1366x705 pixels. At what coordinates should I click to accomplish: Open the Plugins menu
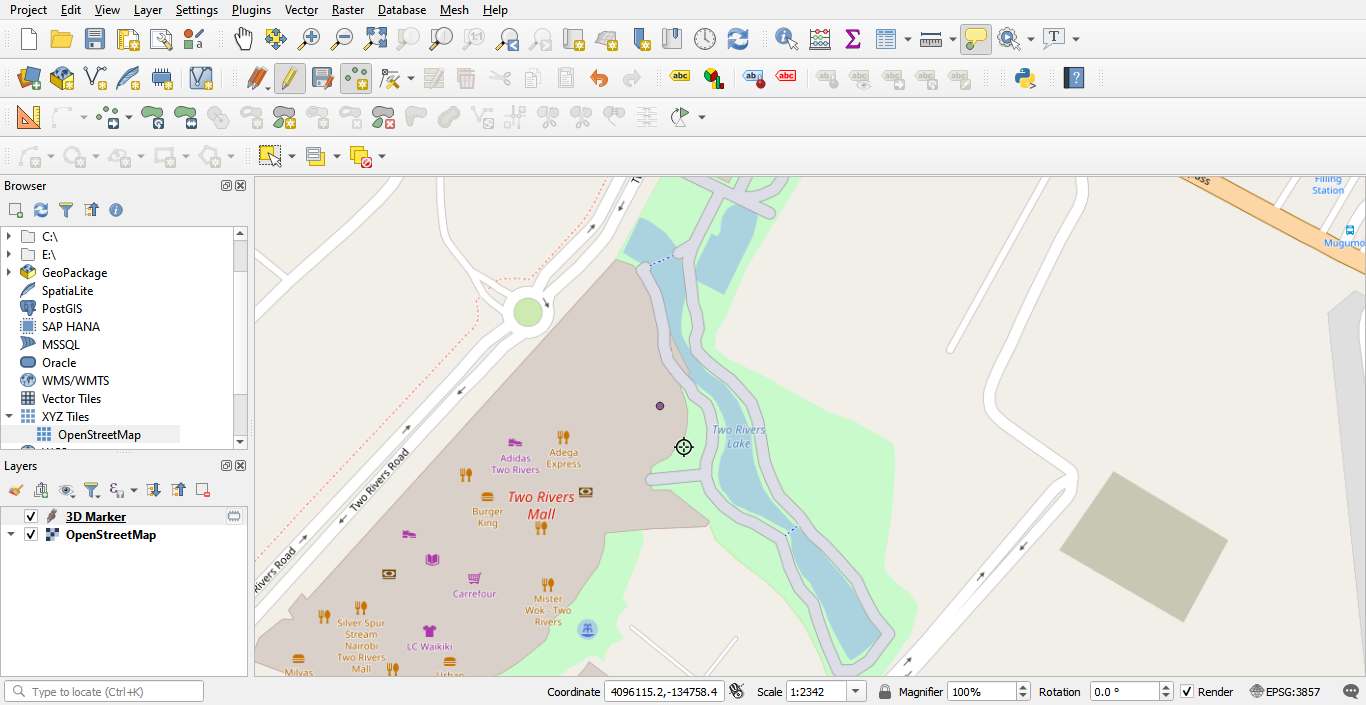click(x=251, y=10)
